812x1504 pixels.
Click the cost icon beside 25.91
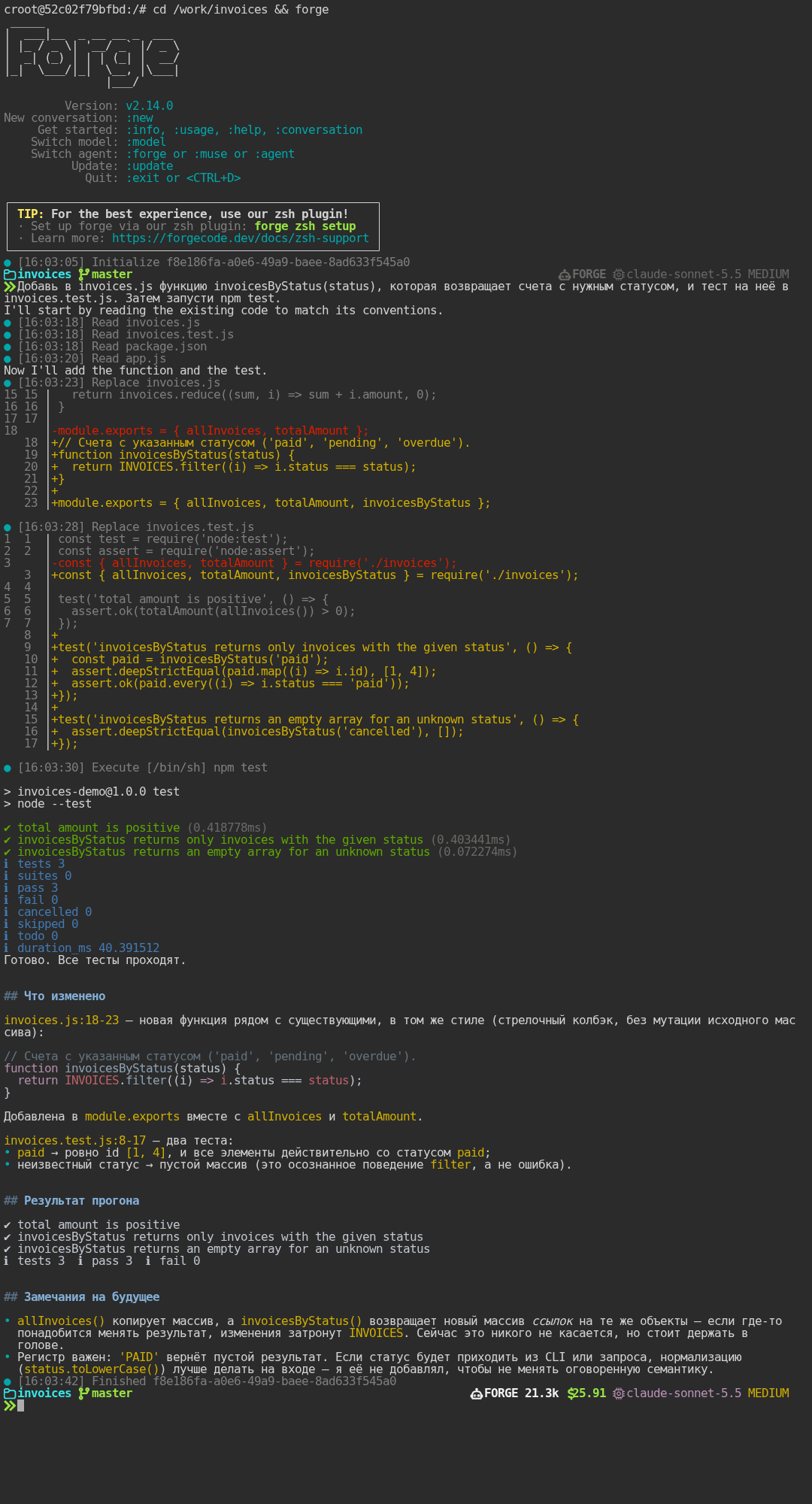(x=571, y=1393)
